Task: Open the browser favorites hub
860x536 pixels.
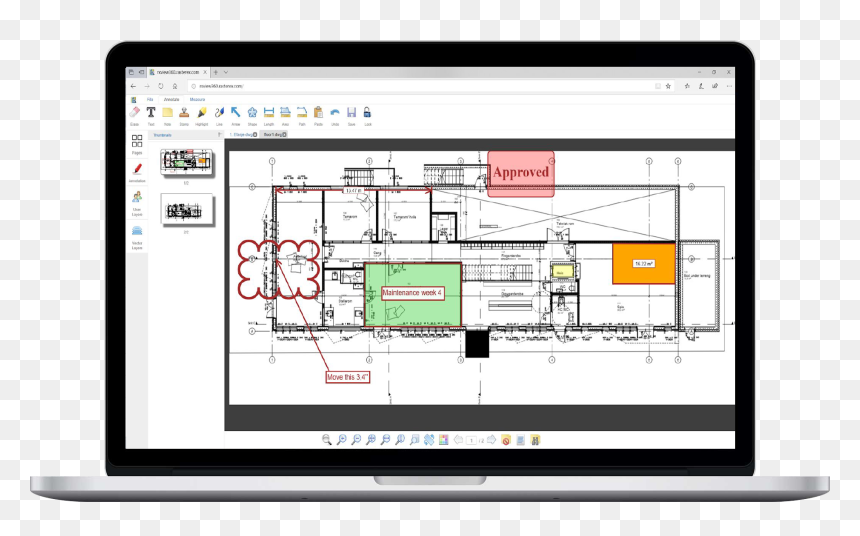Action: (687, 86)
